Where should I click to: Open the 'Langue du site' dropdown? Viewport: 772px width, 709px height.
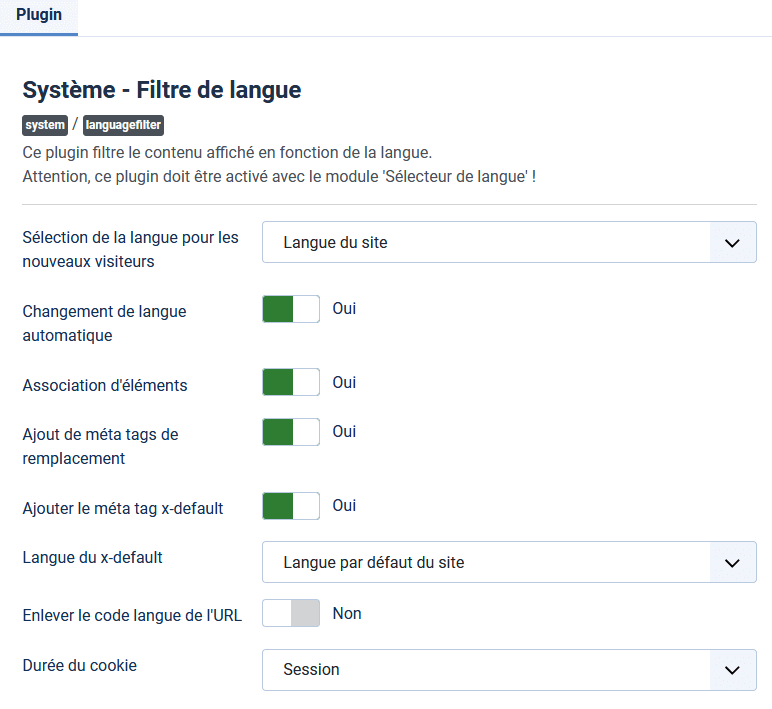509,242
